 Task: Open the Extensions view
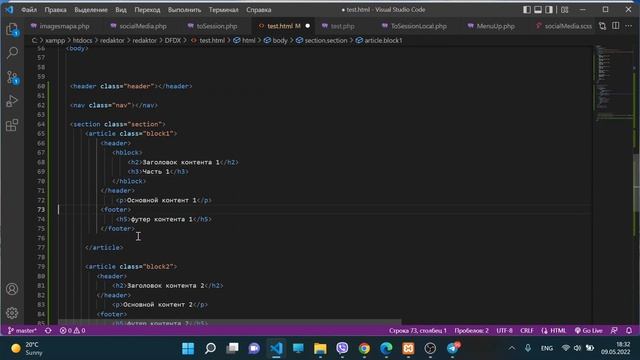point(12,125)
